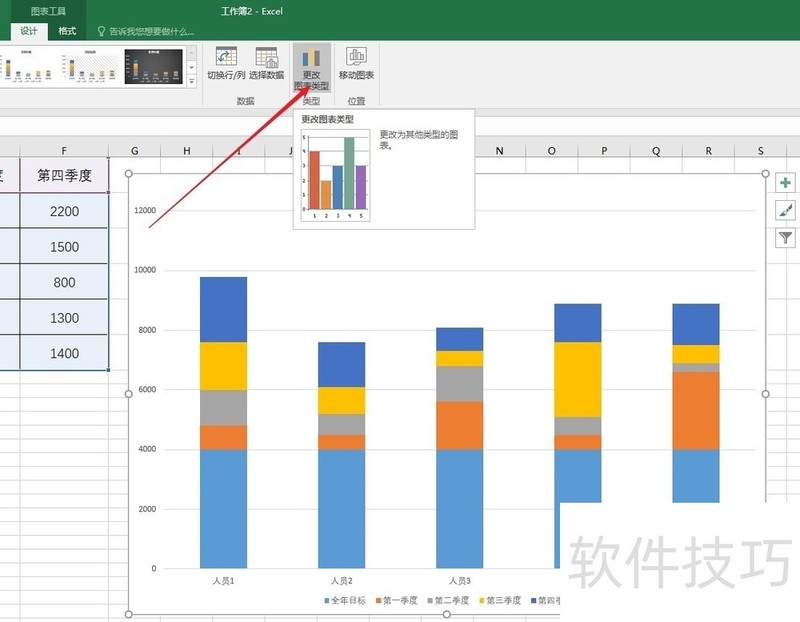The image size is (800, 622).
Task: Click 人员2 dark blue top segment
Action: 341,364
